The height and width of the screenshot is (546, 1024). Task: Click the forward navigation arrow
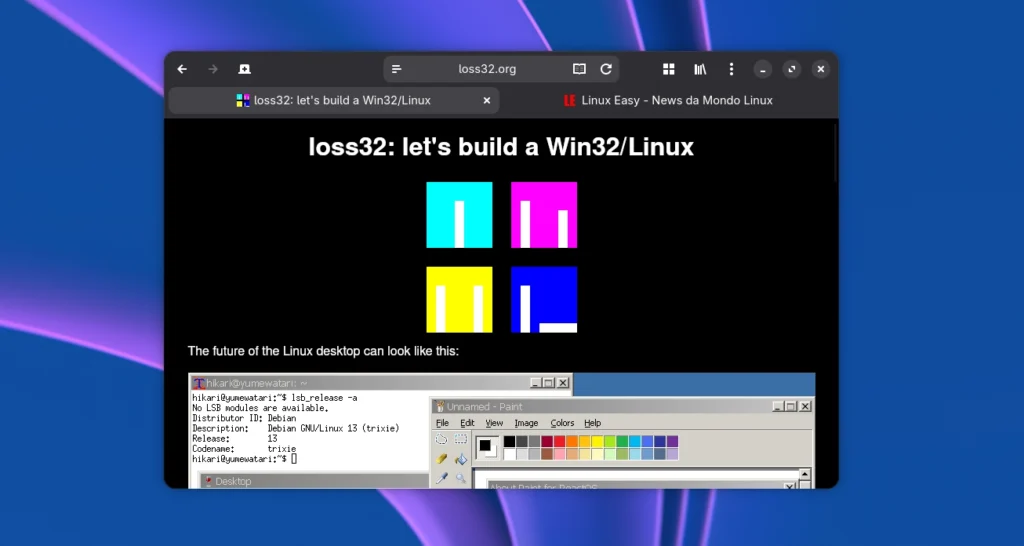click(x=212, y=69)
